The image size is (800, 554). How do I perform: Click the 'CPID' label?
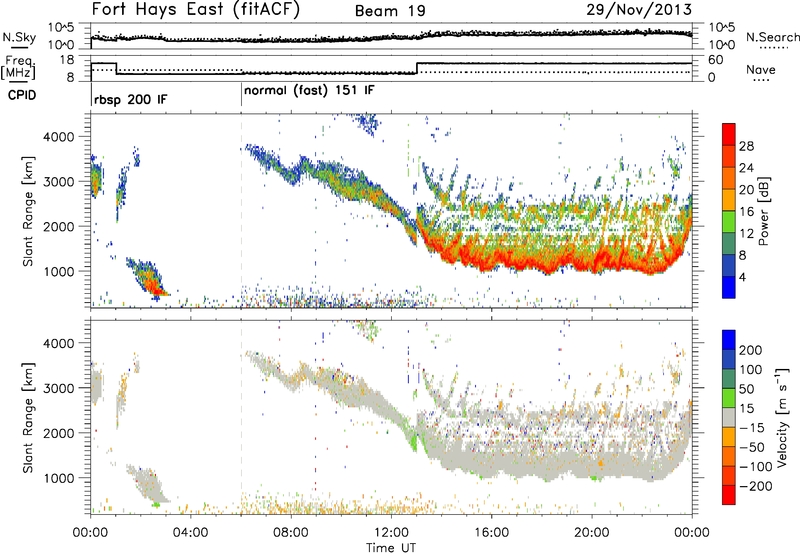[x=22, y=95]
